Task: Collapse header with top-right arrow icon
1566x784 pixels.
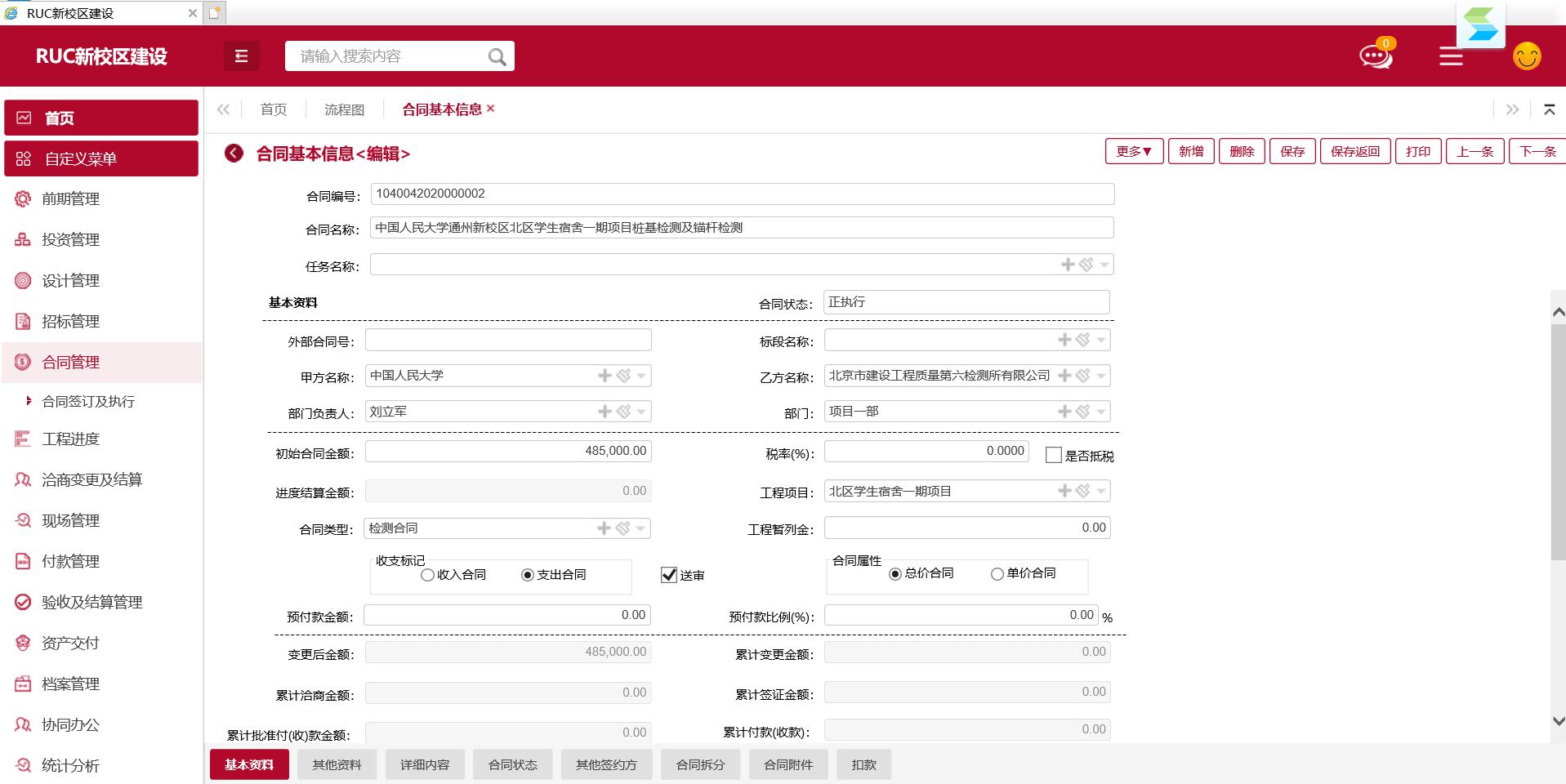Action: point(1549,109)
